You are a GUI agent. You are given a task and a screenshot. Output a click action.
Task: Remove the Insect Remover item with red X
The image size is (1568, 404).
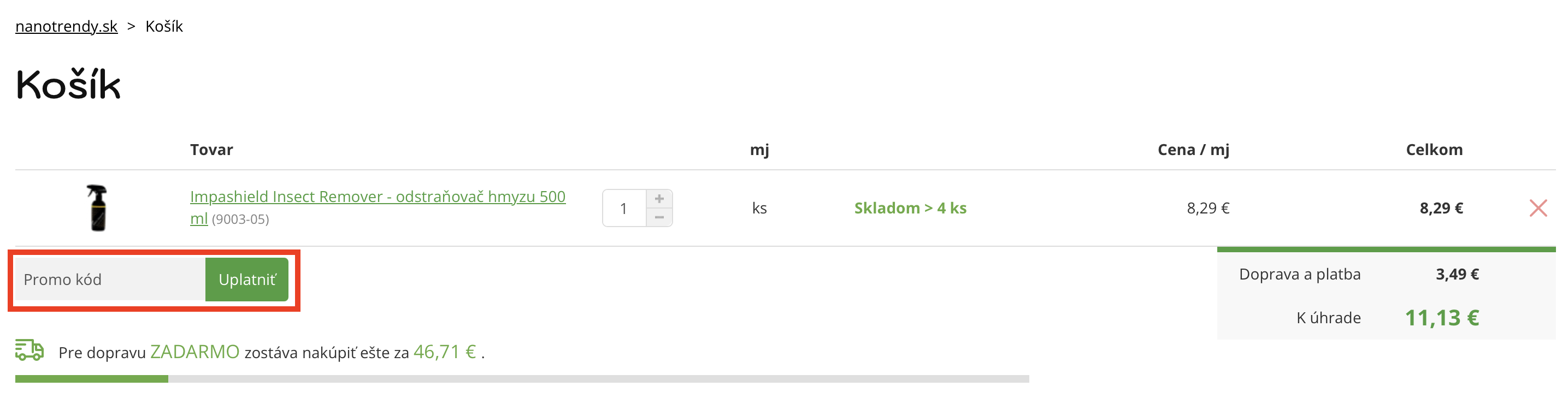1537,208
